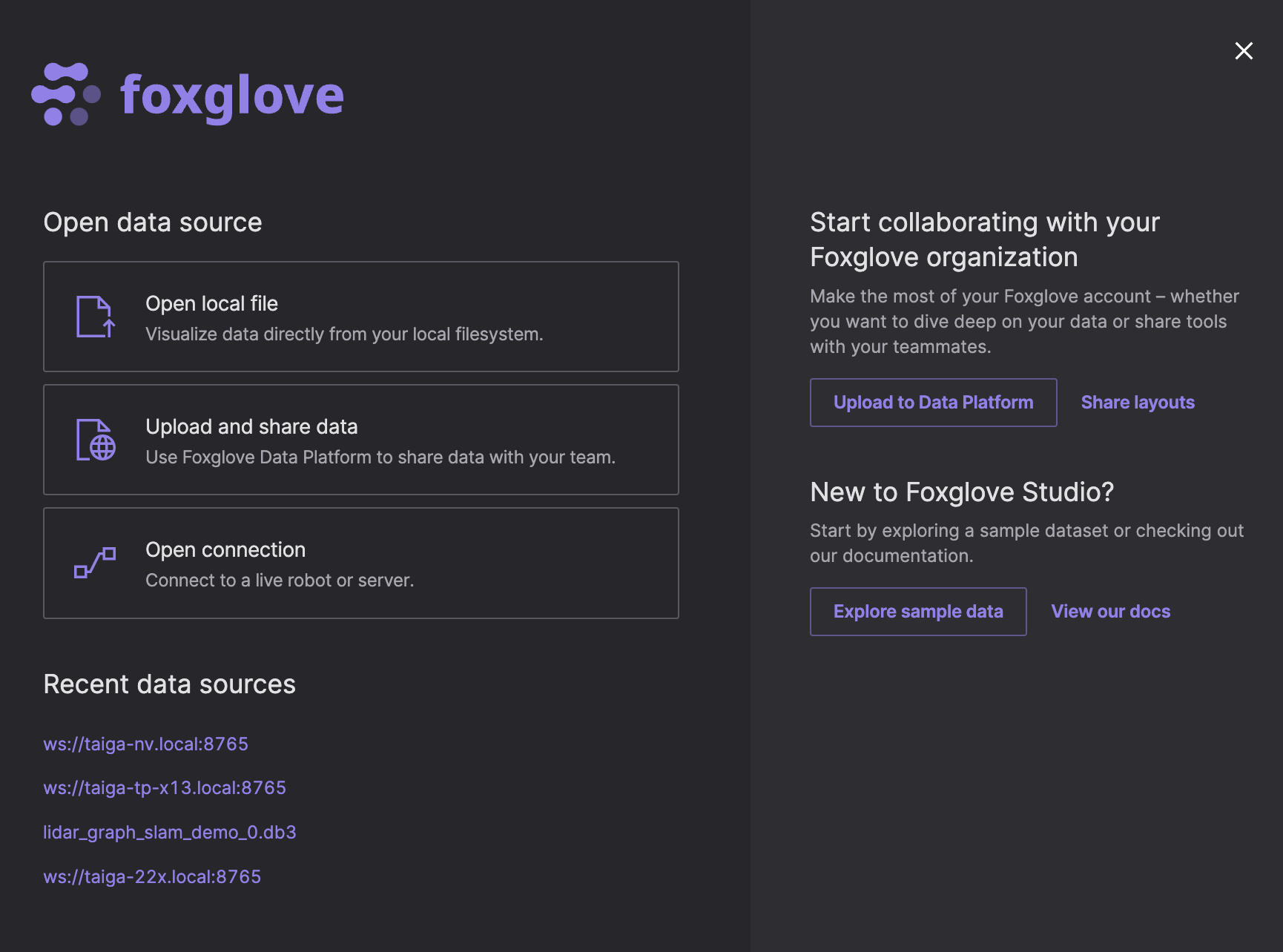Click the local file upload icon

click(96, 317)
